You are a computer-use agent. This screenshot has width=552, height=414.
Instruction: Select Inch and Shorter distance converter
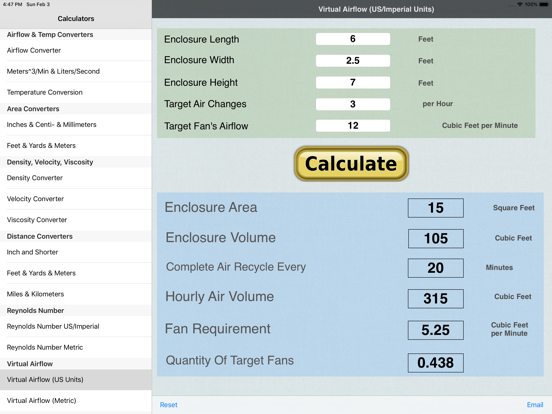(x=76, y=252)
